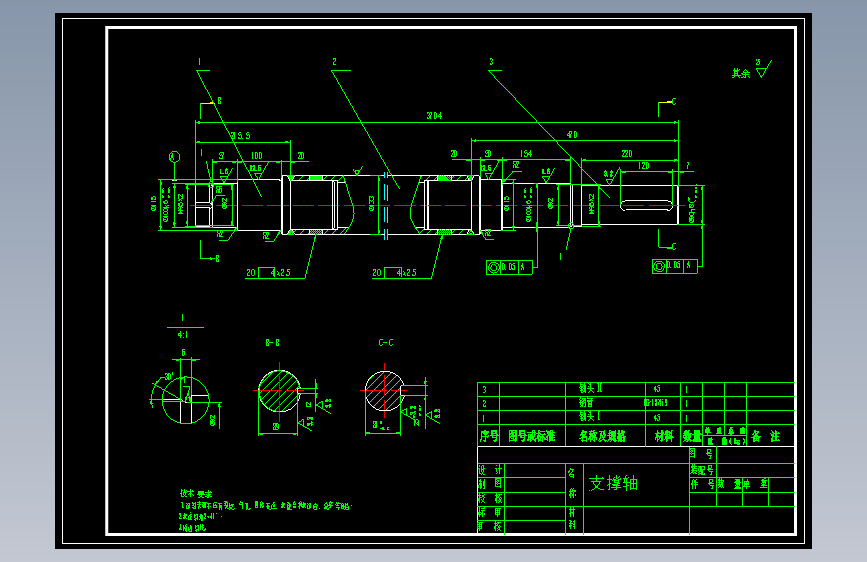Select the '100' dimension text

257,156
